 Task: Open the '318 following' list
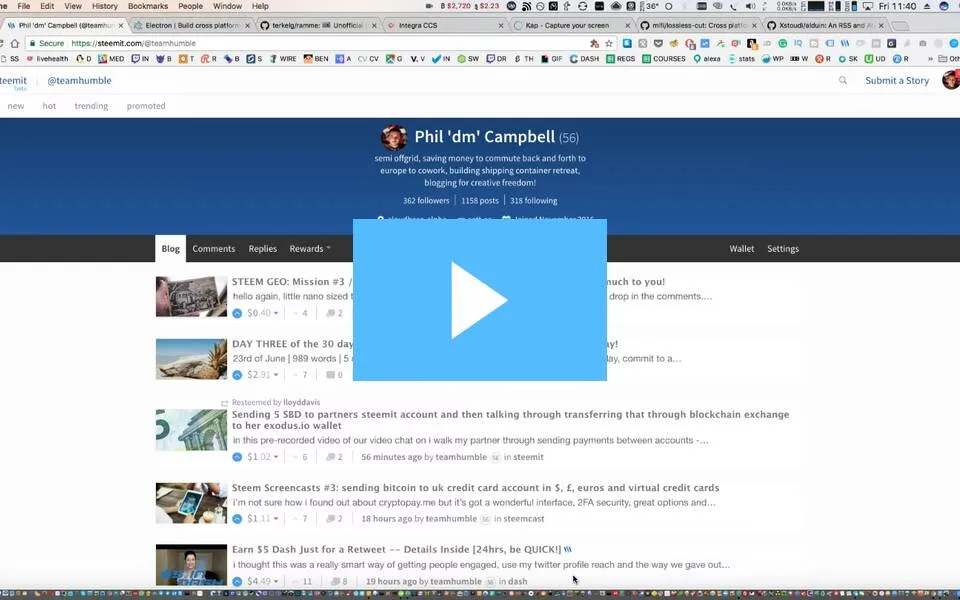point(533,201)
